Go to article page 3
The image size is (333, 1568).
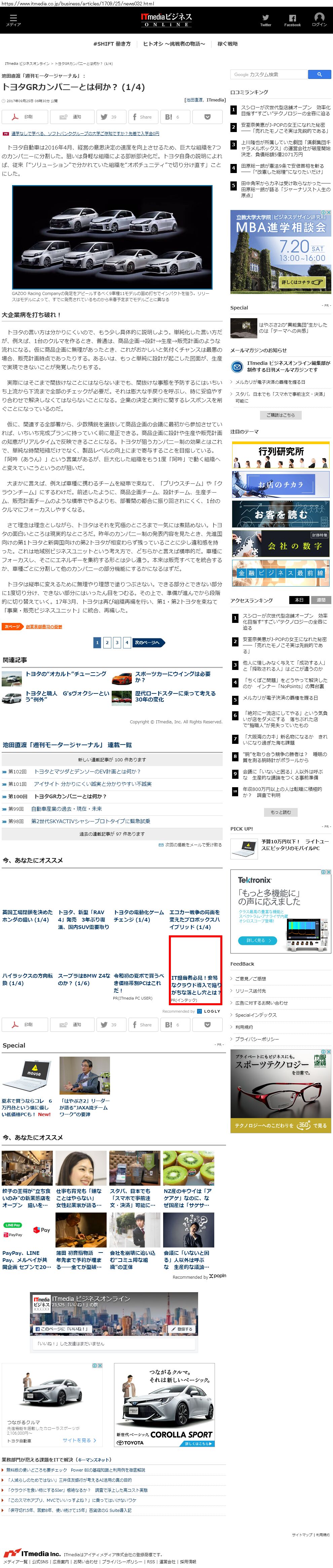coord(117,642)
